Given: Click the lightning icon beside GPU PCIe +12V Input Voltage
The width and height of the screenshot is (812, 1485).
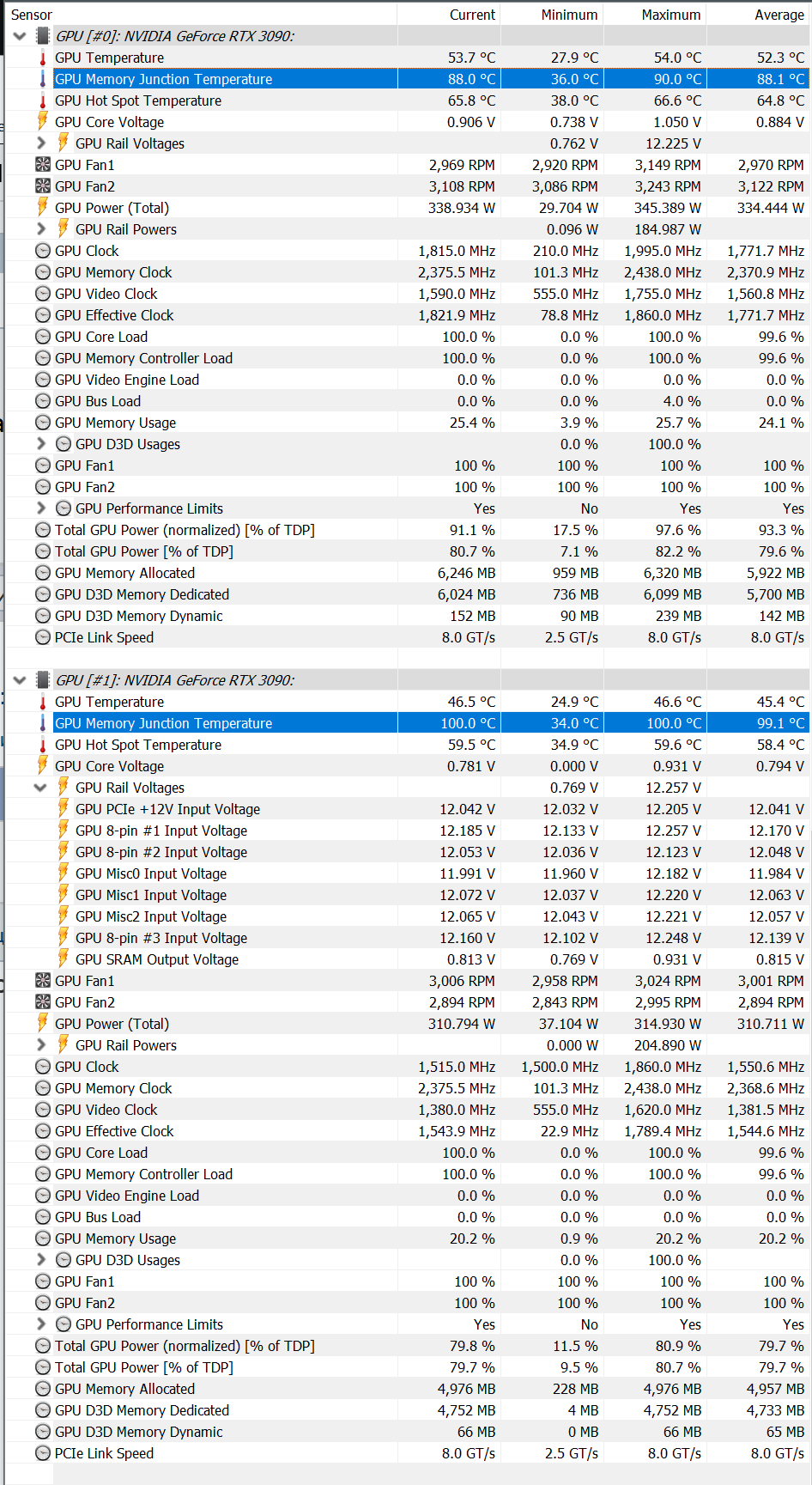Looking at the screenshot, I should pyautogui.click(x=64, y=809).
